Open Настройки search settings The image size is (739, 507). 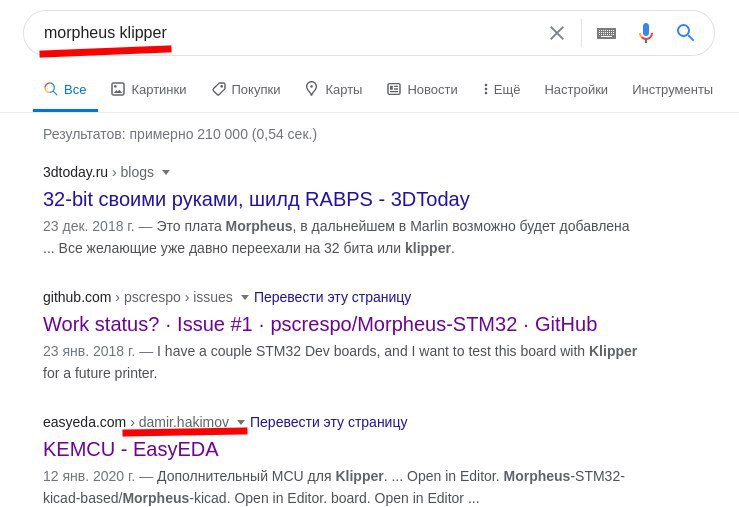coord(576,90)
